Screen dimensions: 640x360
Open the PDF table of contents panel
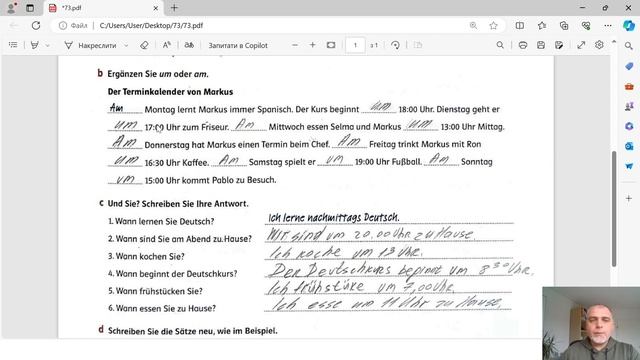(13, 45)
